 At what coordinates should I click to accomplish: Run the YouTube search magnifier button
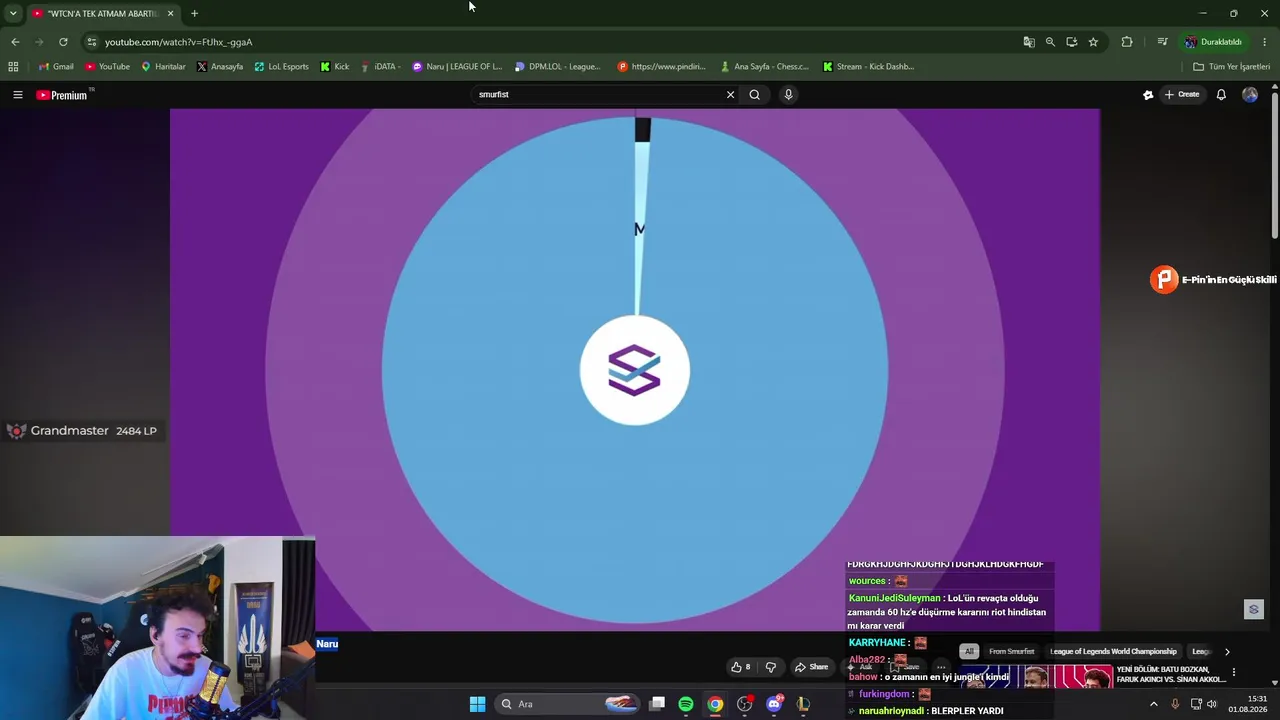[755, 95]
